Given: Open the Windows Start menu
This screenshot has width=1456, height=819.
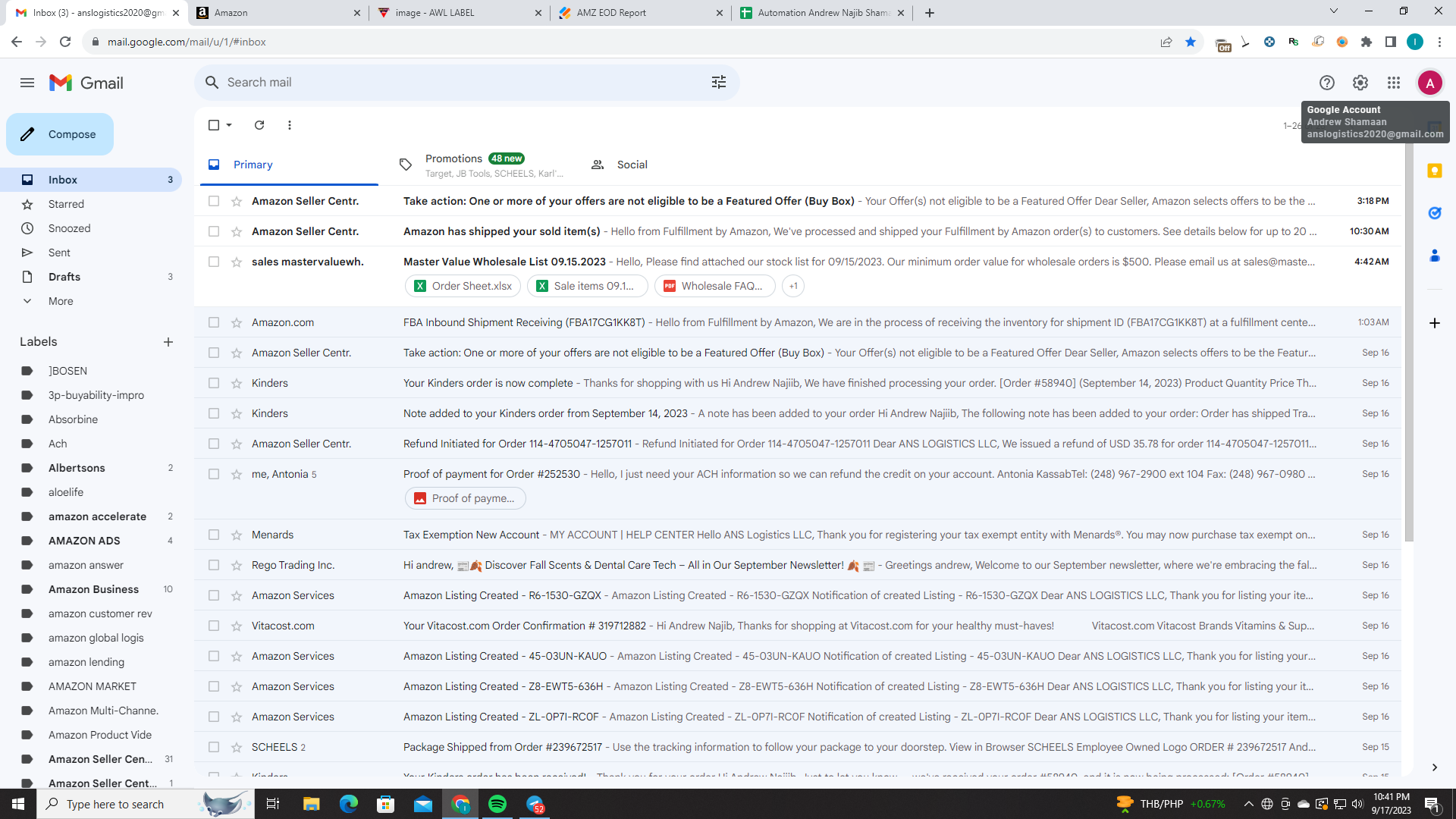Looking at the screenshot, I should (18, 804).
